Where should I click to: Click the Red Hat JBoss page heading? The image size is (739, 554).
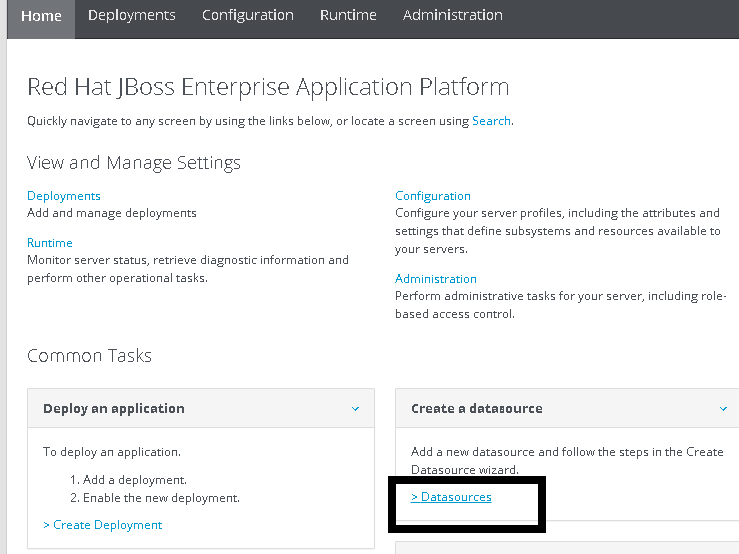click(x=267, y=88)
